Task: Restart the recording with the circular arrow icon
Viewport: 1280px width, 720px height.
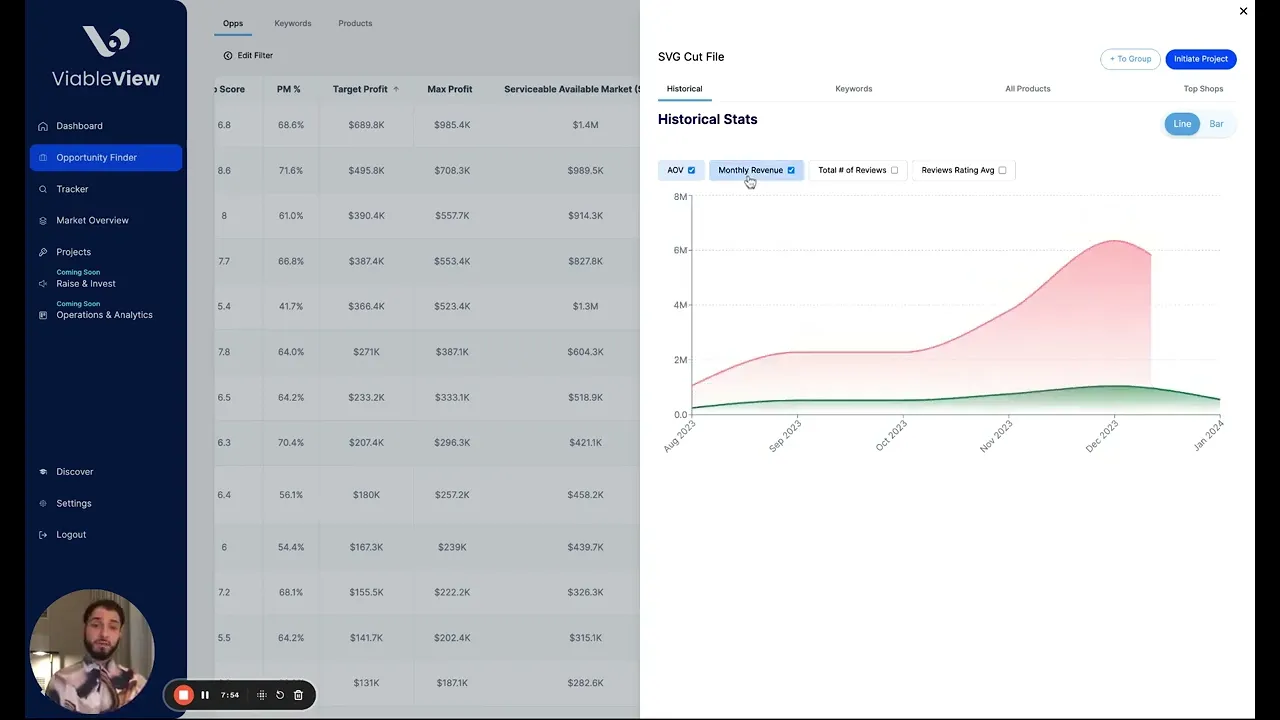Action: click(x=280, y=695)
